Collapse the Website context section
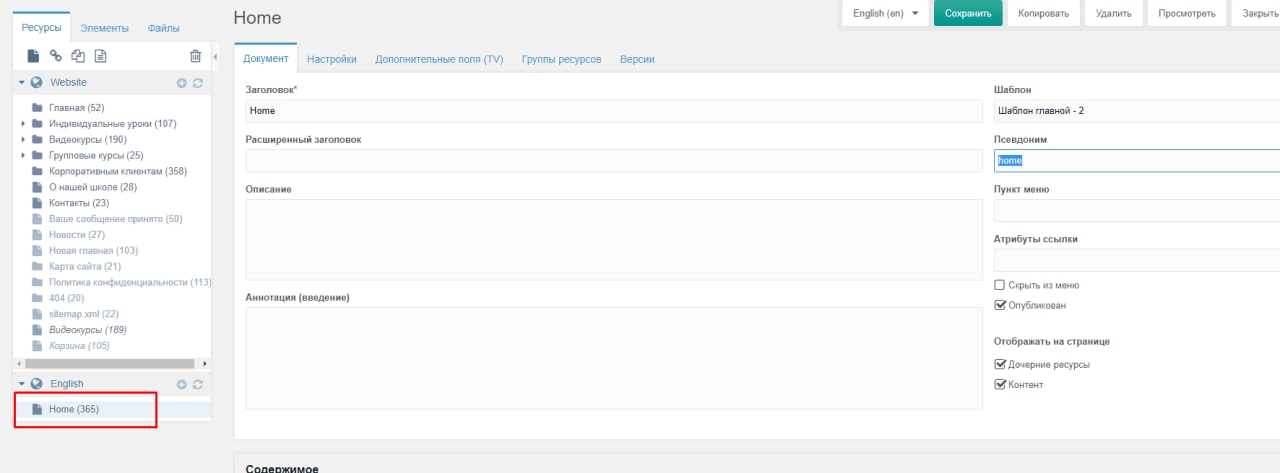1280x473 pixels. pos(22,83)
